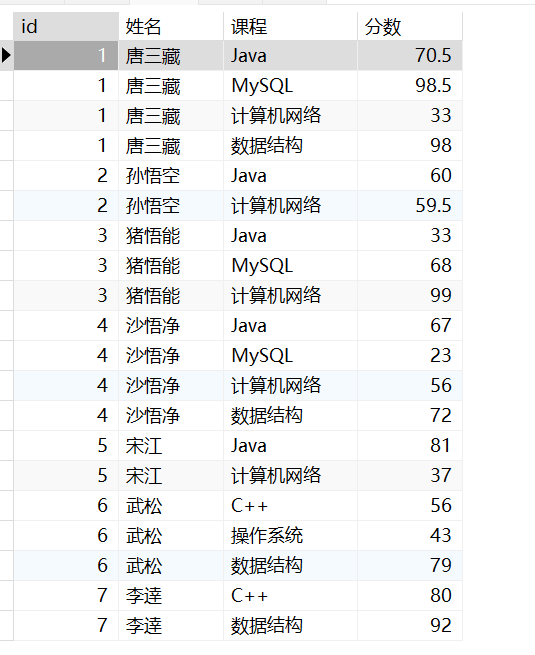Click MySQL course cell in 猪悟能's row
The height and width of the screenshot is (655, 535).
[x=291, y=266]
